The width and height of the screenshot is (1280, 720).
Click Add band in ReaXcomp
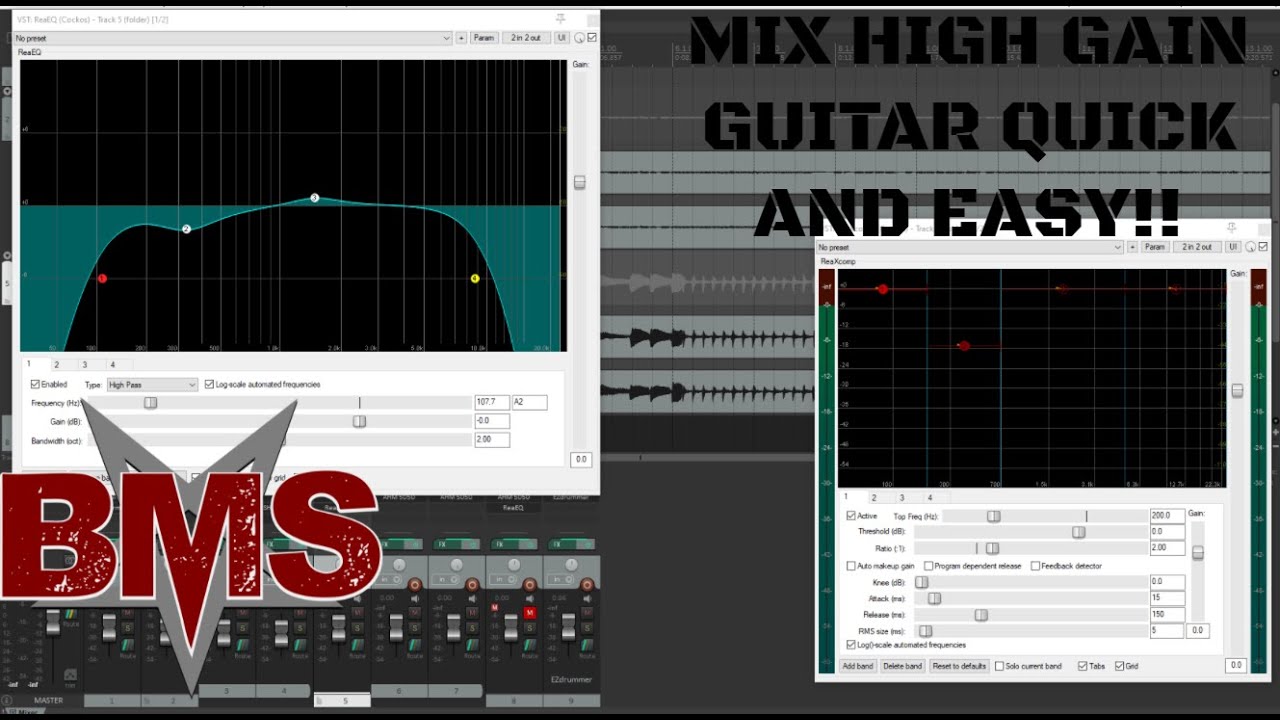click(858, 666)
